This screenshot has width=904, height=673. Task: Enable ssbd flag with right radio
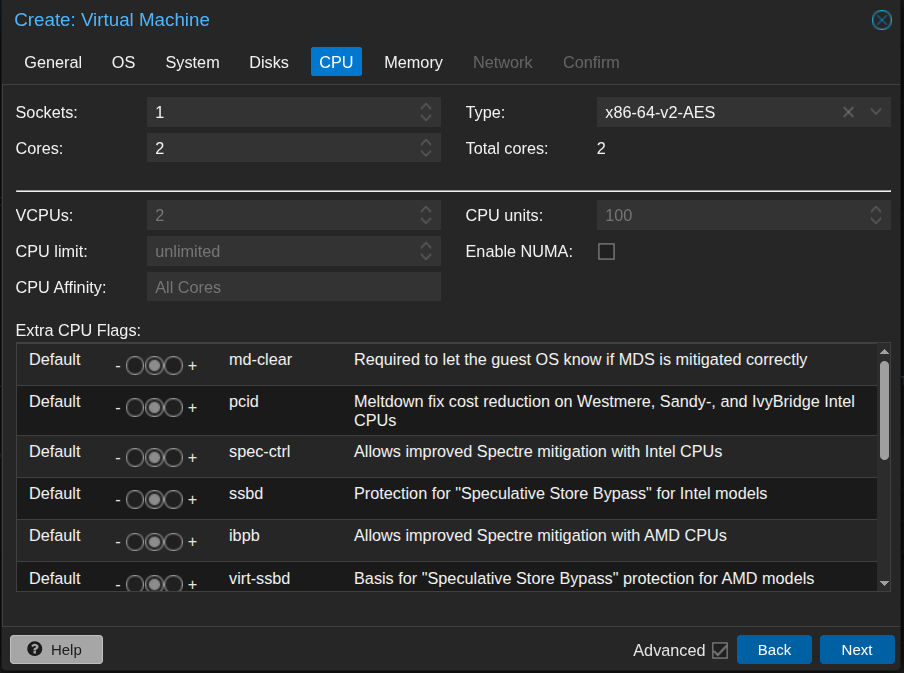coord(174,500)
